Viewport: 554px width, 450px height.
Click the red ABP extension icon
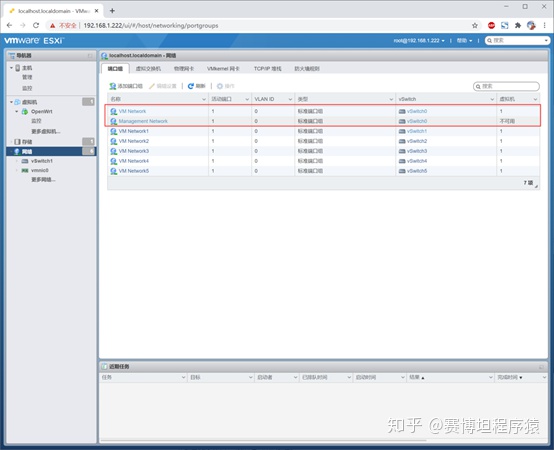491,25
